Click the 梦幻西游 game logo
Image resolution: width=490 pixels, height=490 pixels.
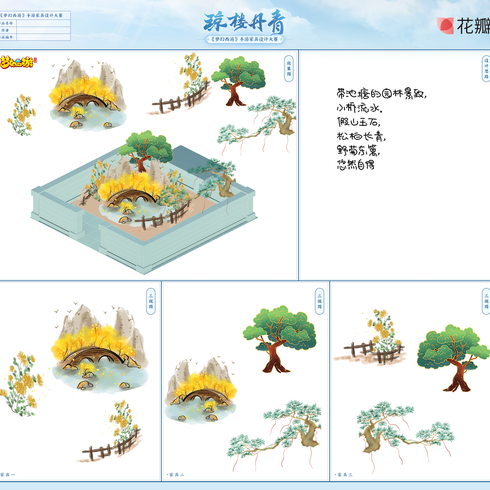click(18, 62)
